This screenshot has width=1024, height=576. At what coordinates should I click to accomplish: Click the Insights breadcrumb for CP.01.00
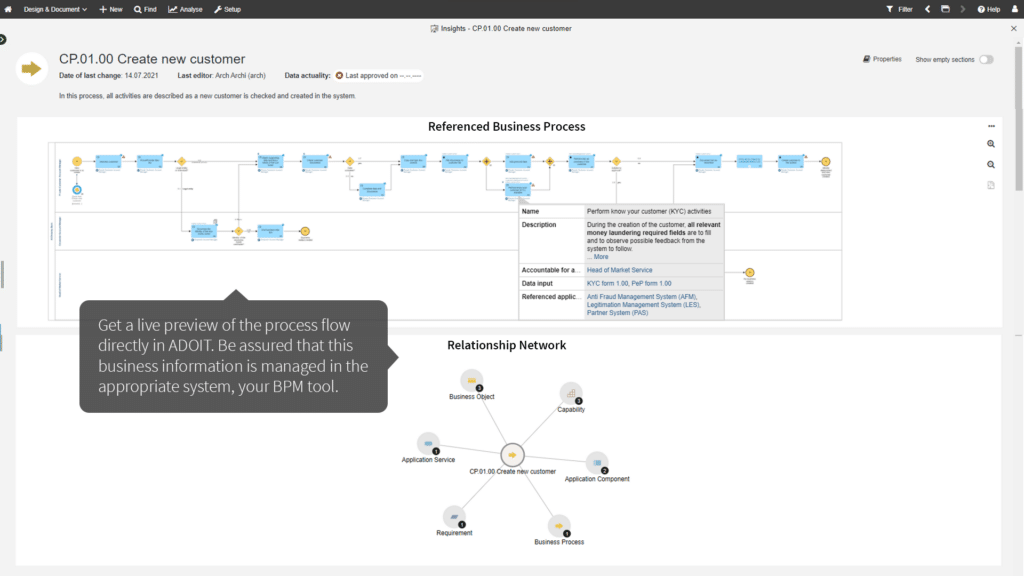pos(500,29)
